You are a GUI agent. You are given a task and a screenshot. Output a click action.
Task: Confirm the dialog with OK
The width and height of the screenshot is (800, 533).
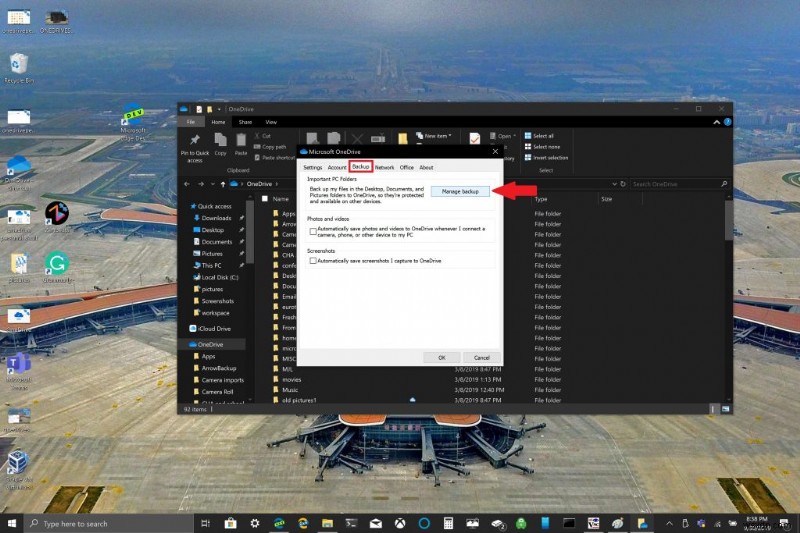click(x=442, y=358)
